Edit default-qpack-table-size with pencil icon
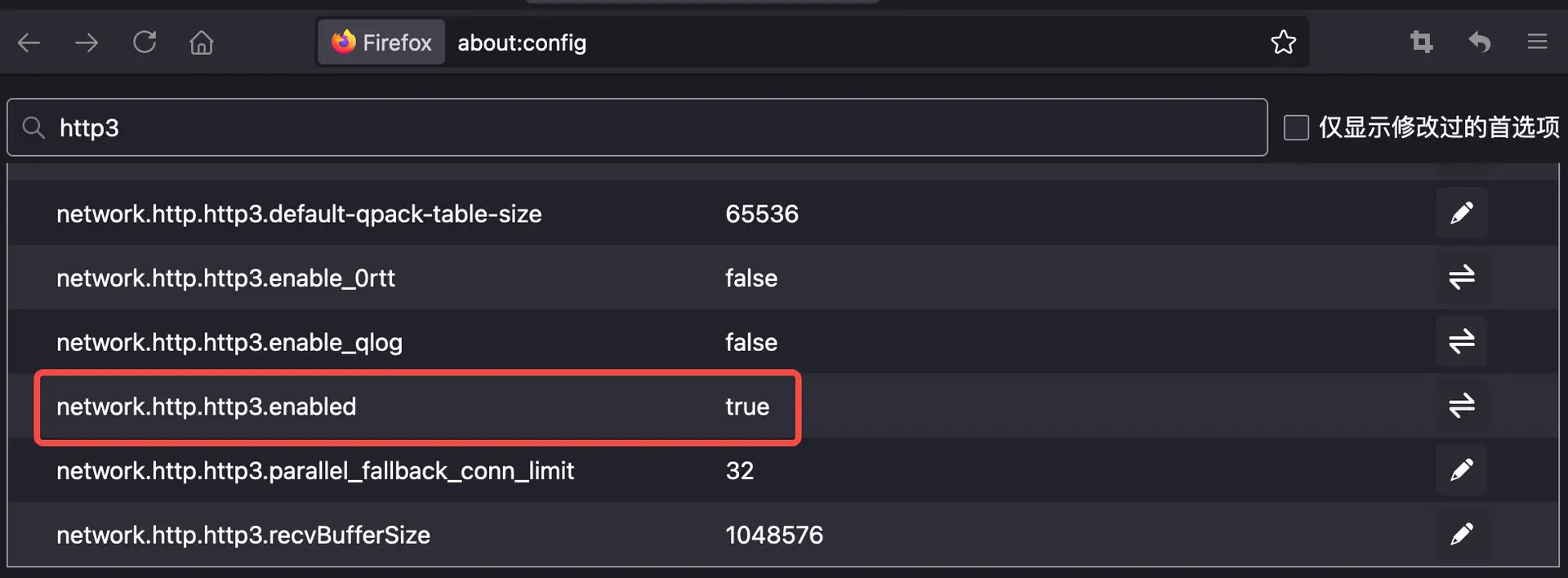 point(1462,213)
